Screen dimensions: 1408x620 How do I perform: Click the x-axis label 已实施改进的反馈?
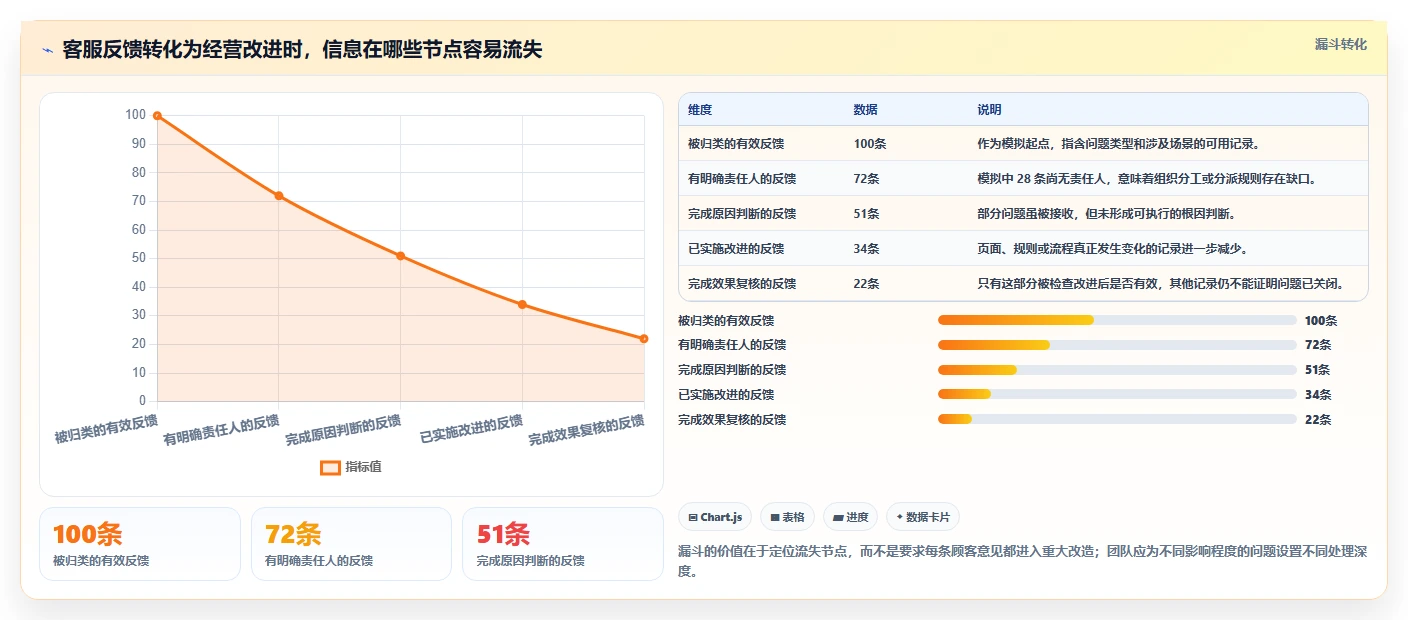pos(471,430)
